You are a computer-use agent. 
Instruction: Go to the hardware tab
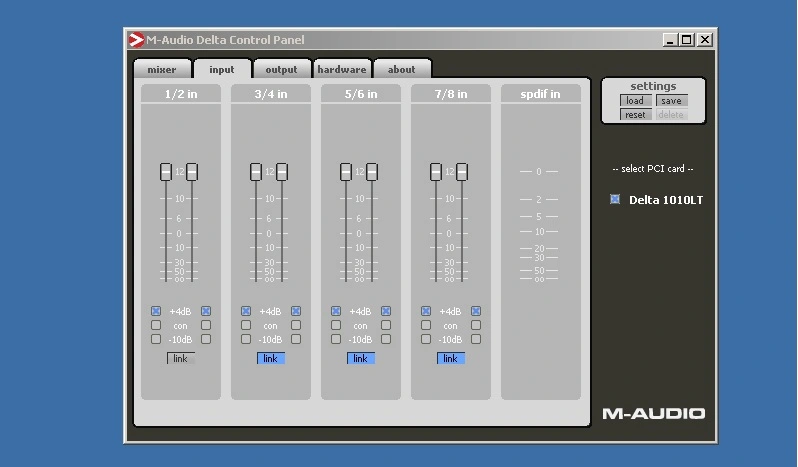pos(342,69)
